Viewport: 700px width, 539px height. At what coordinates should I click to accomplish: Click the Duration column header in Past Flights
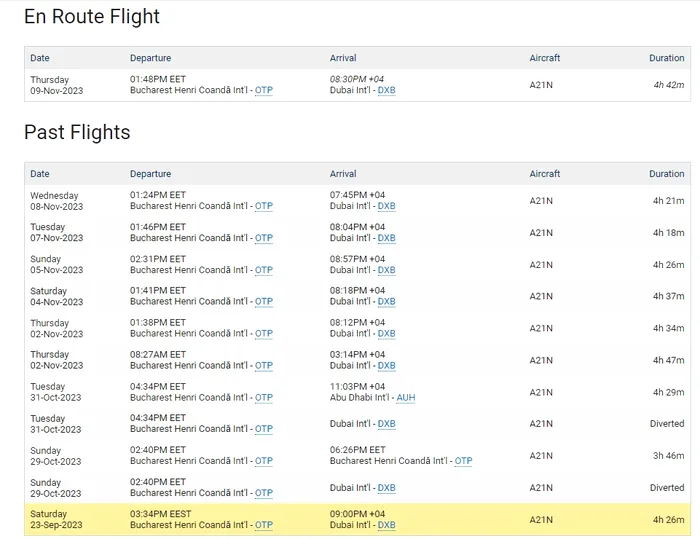pos(666,174)
